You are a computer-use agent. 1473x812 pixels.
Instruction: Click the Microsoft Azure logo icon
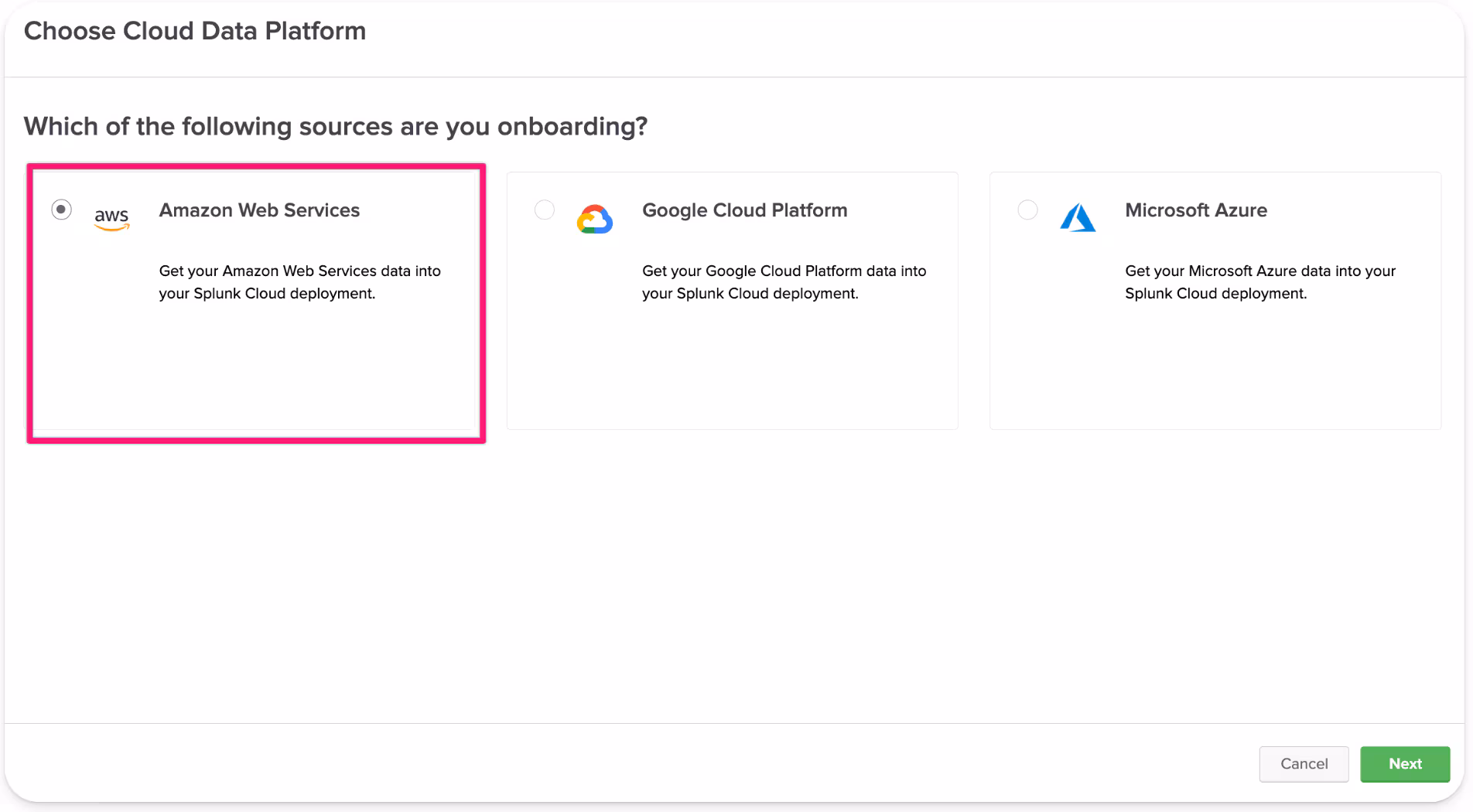(x=1077, y=218)
